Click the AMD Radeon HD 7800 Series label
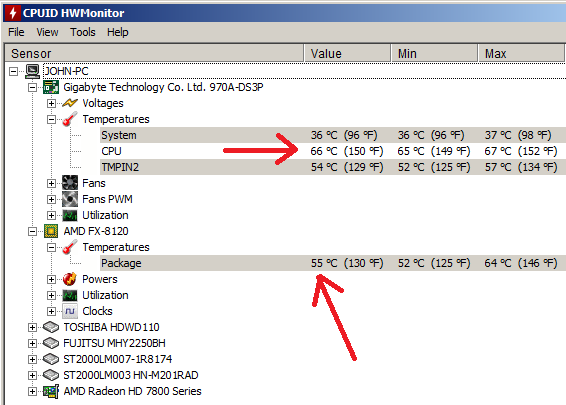The width and height of the screenshot is (566, 405). click(x=132, y=391)
